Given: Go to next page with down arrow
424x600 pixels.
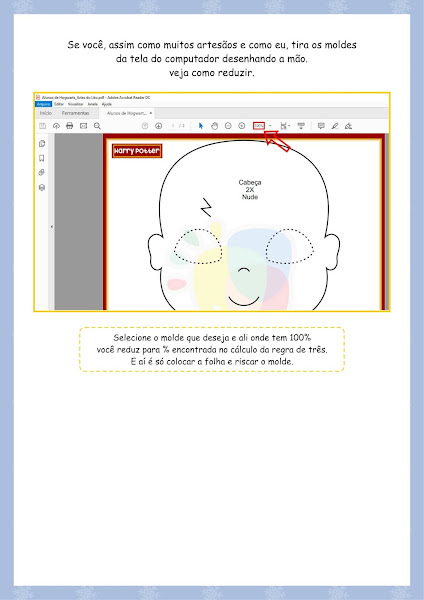Looking at the screenshot, I should [x=158, y=126].
